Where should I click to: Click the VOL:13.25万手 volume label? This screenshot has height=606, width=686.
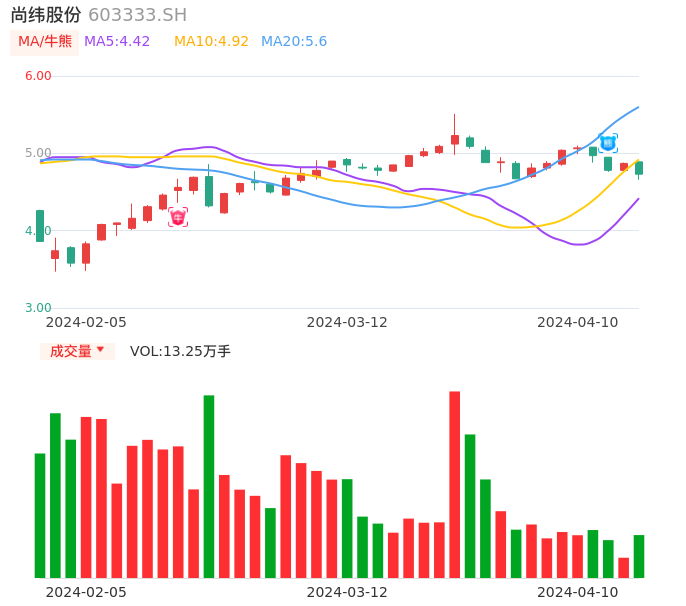coord(180,351)
